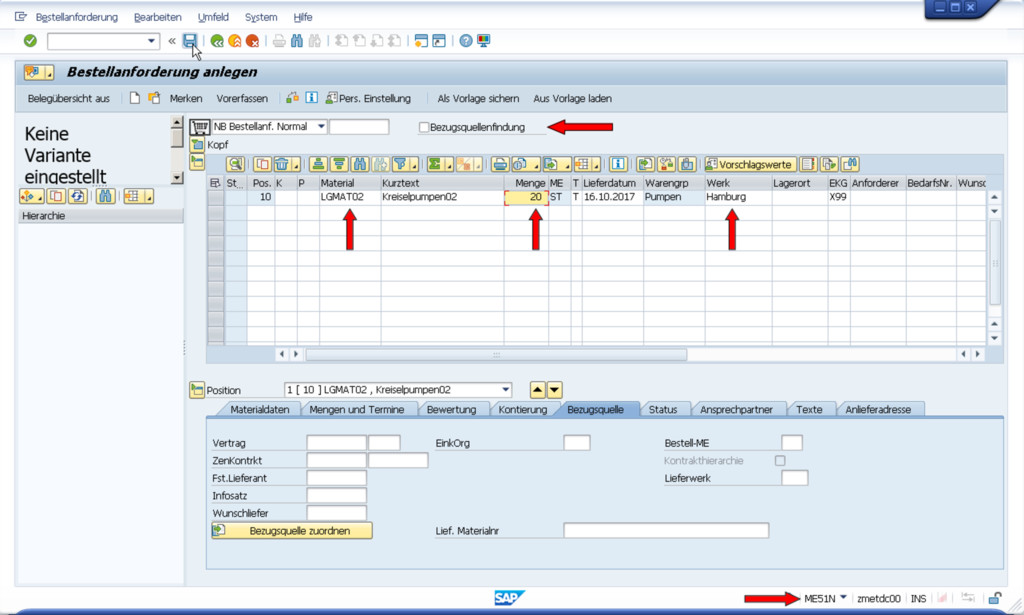1024x615 pixels.
Task: Click the item table horizontal scrollbar
Action: tap(496, 354)
